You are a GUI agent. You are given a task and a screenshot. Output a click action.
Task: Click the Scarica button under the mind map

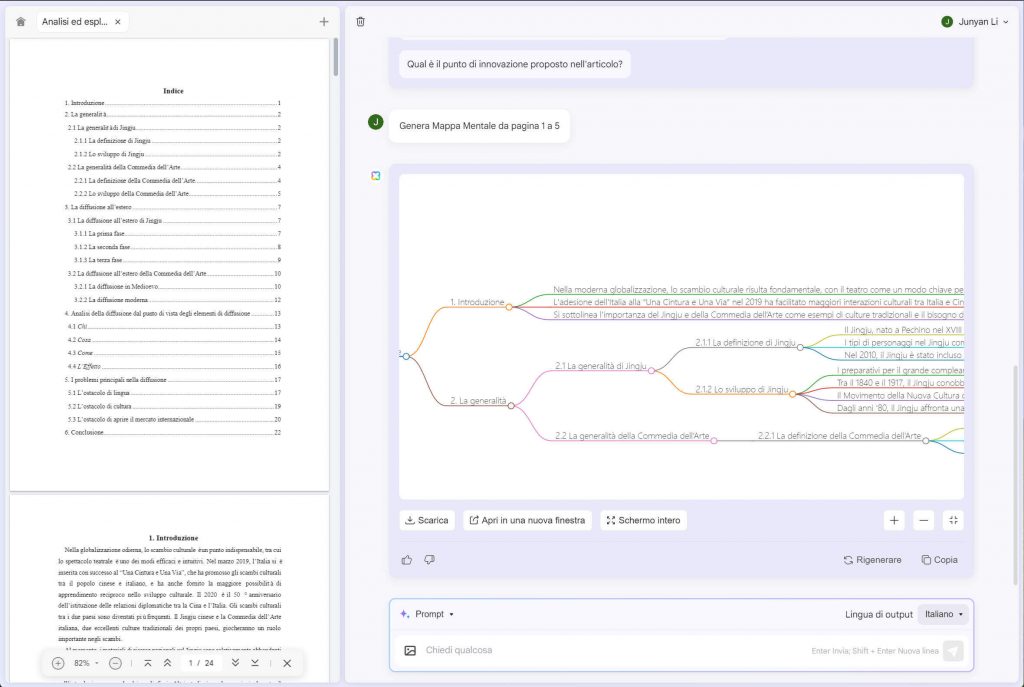click(x=425, y=520)
